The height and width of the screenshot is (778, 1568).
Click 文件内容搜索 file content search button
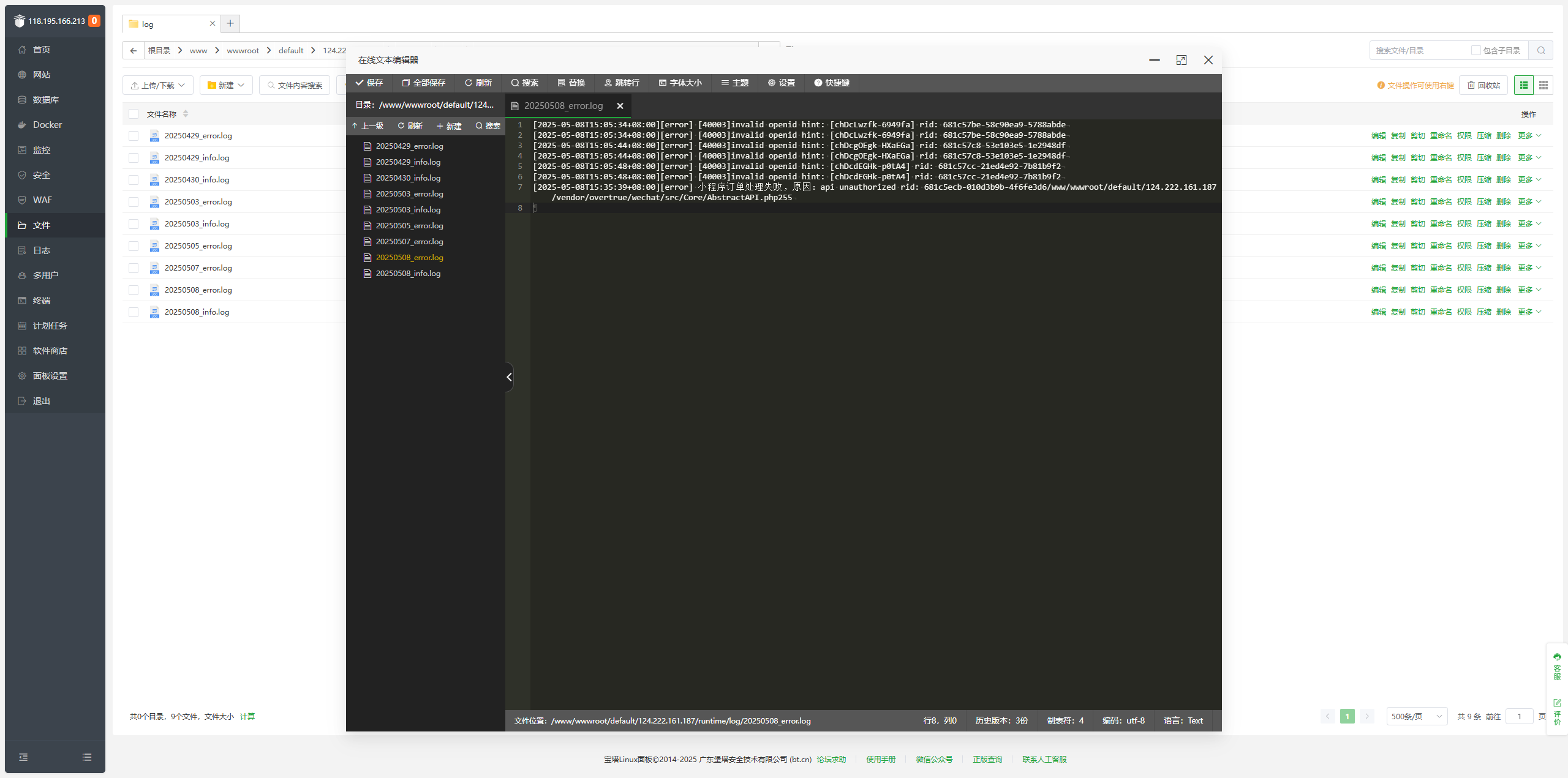click(x=295, y=85)
